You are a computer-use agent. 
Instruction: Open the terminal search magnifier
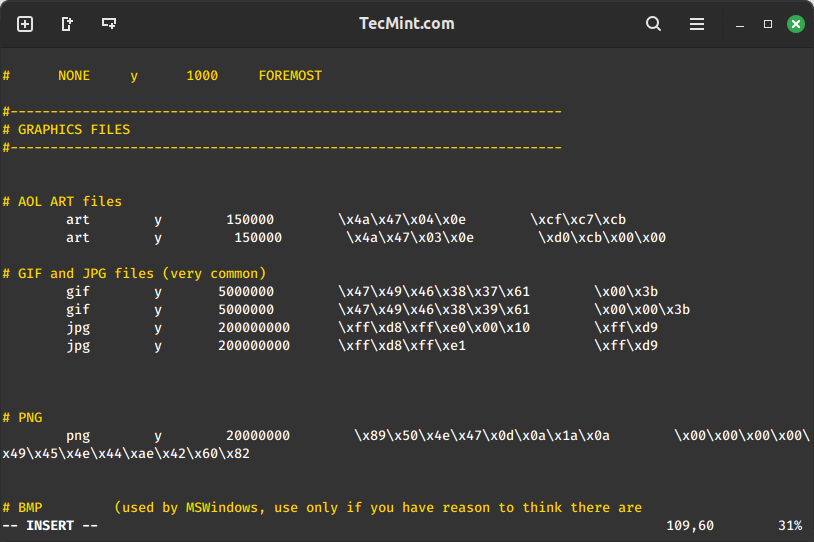click(653, 24)
